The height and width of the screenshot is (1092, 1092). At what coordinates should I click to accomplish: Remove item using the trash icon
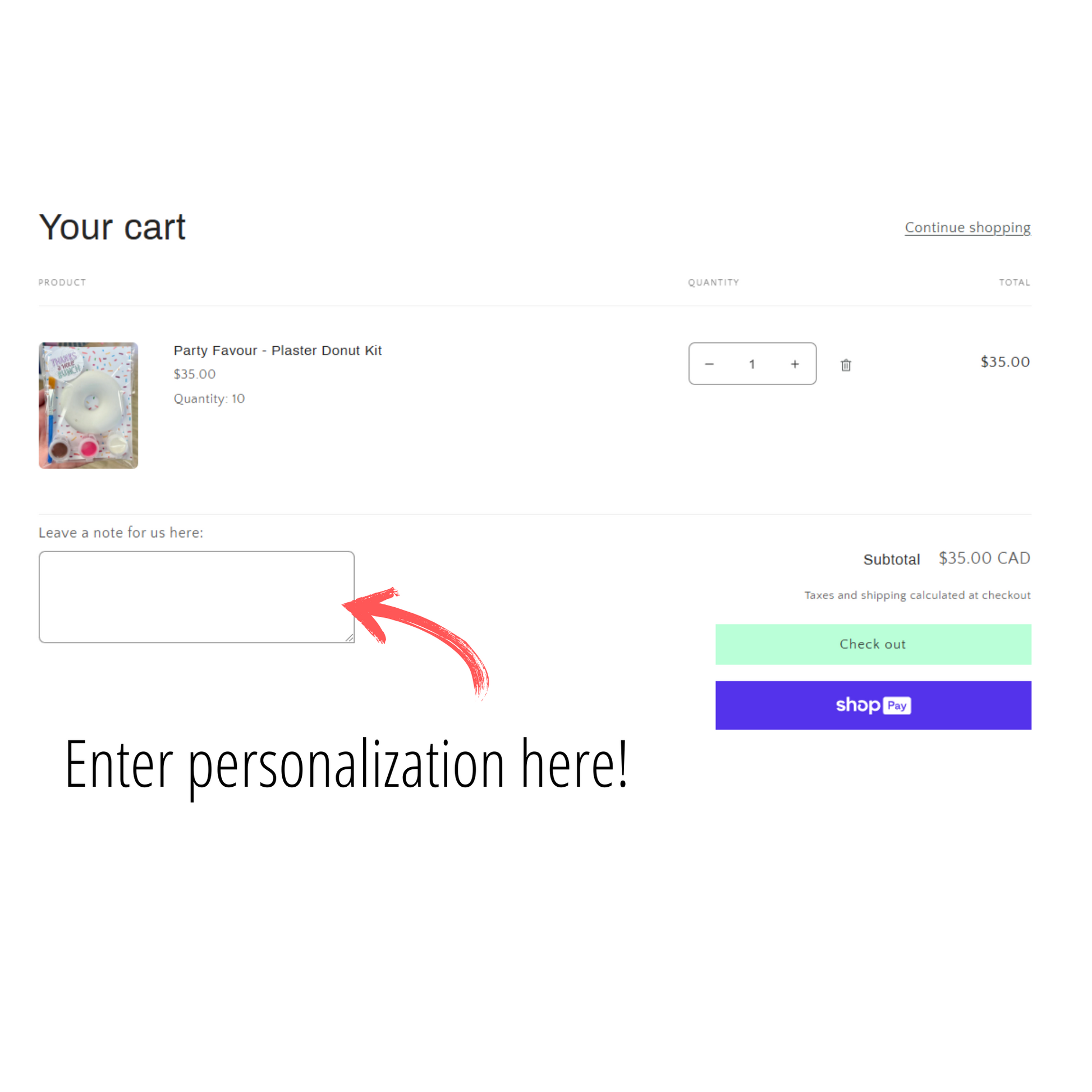tap(846, 365)
